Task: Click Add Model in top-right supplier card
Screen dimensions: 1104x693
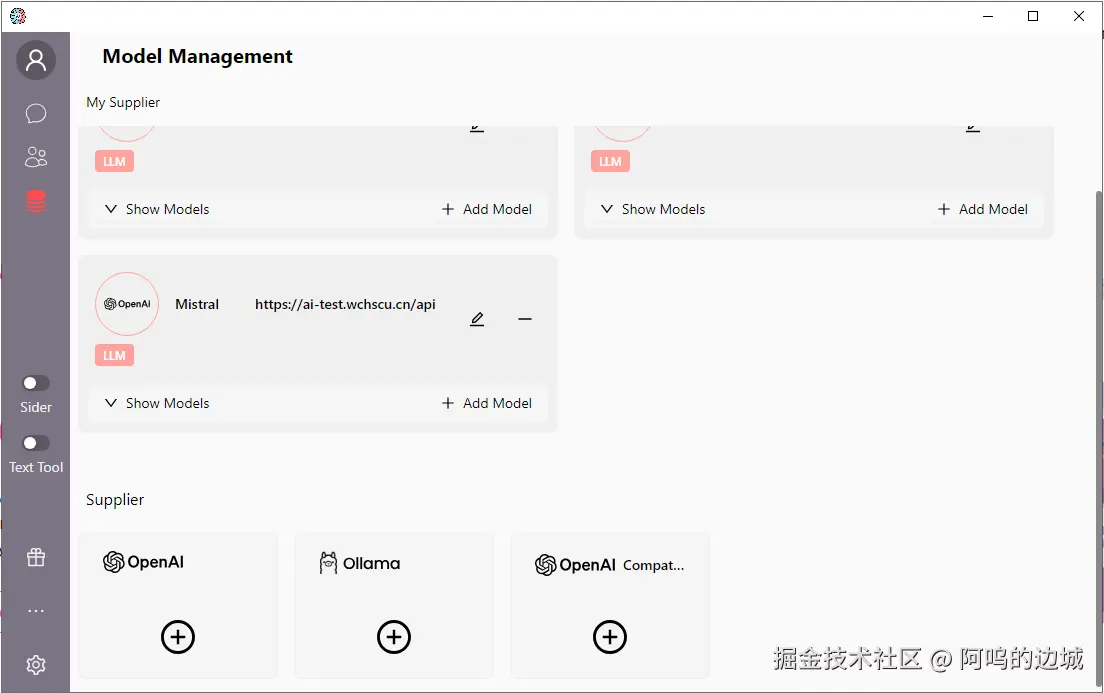Action: tap(983, 209)
